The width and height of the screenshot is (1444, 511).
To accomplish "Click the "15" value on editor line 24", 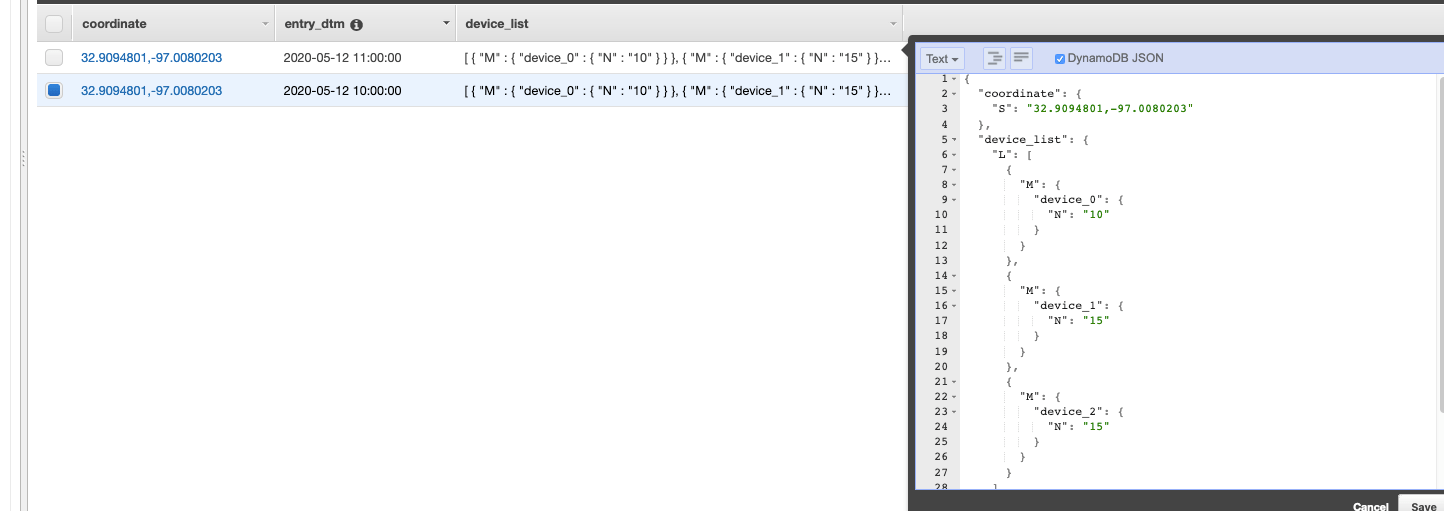I will pos(1096,427).
